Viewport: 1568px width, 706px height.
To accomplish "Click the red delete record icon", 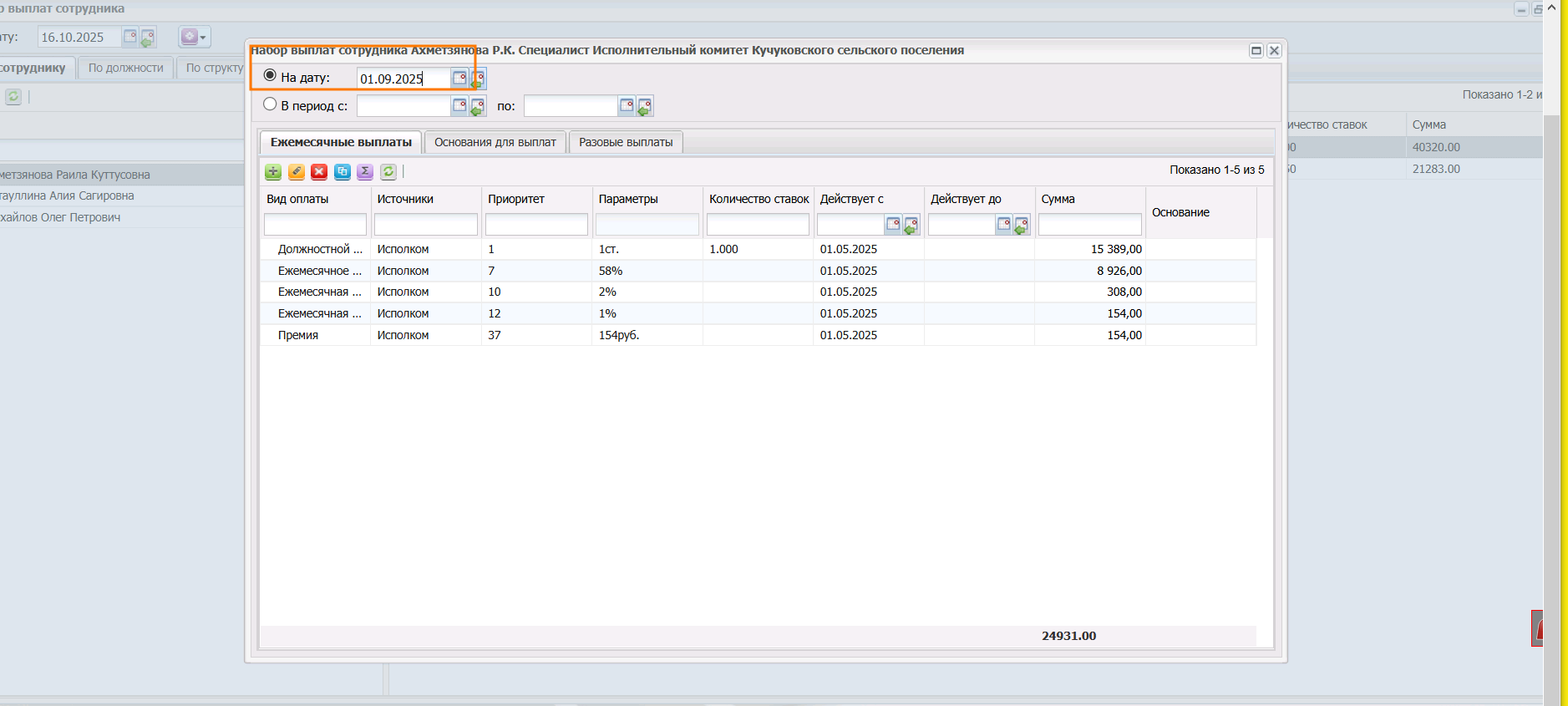I will [x=319, y=172].
